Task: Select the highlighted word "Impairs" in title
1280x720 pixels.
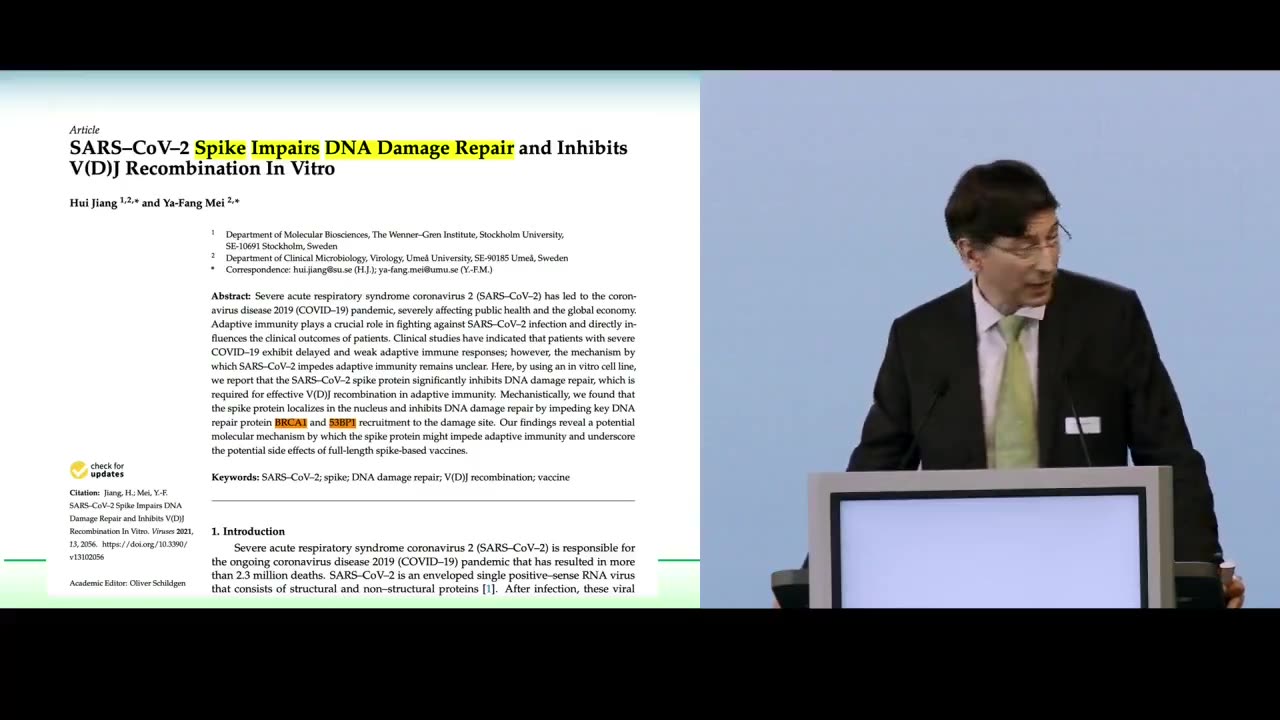Action: [285, 148]
